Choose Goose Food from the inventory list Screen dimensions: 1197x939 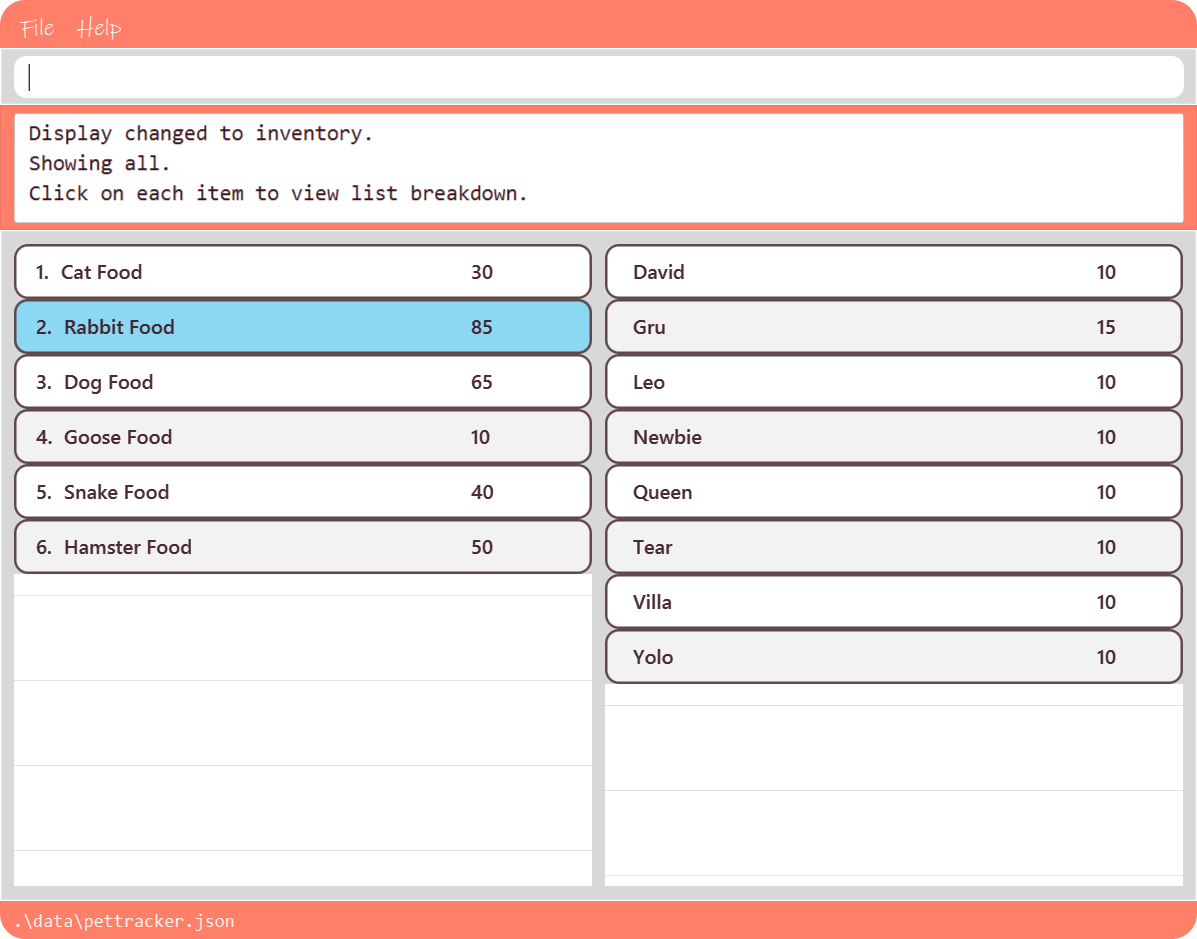pyautogui.click(x=302, y=437)
